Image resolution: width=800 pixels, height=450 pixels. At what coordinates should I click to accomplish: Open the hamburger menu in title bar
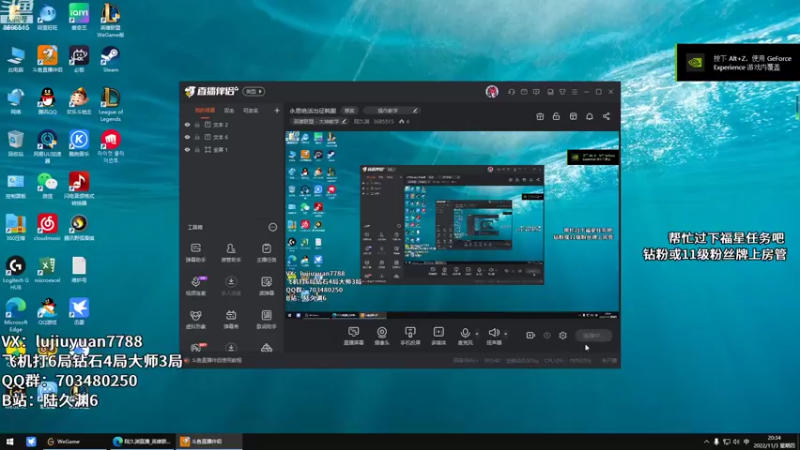tap(574, 92)
